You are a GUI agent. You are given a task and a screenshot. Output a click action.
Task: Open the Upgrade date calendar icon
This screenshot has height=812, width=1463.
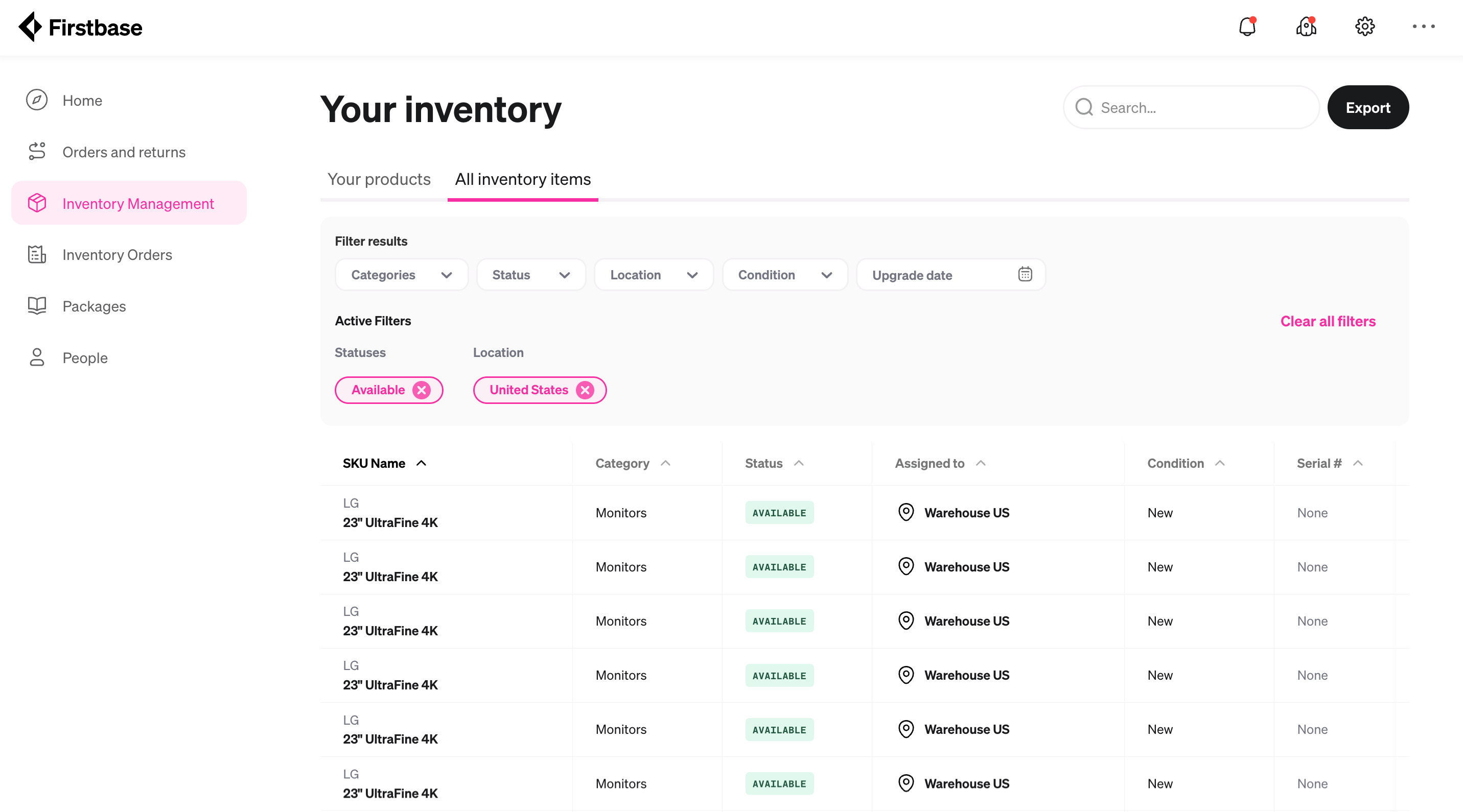click(1025, 275)
